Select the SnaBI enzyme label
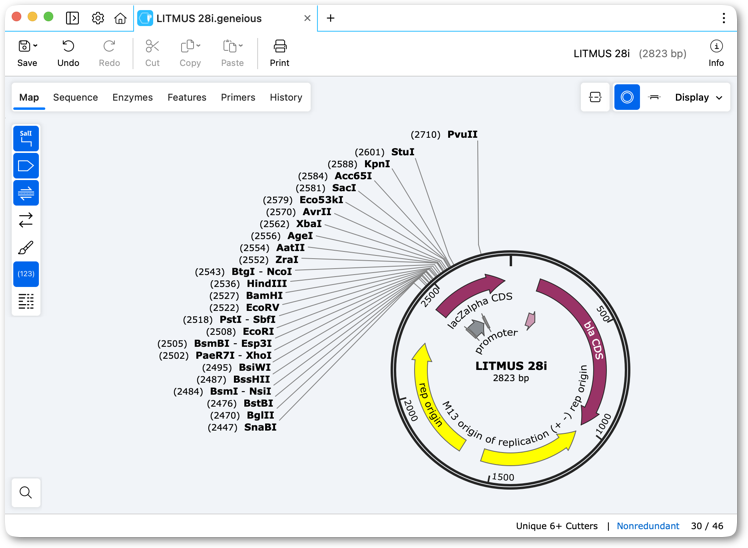Viewport: 748px width, 548px height. point(260,427)
